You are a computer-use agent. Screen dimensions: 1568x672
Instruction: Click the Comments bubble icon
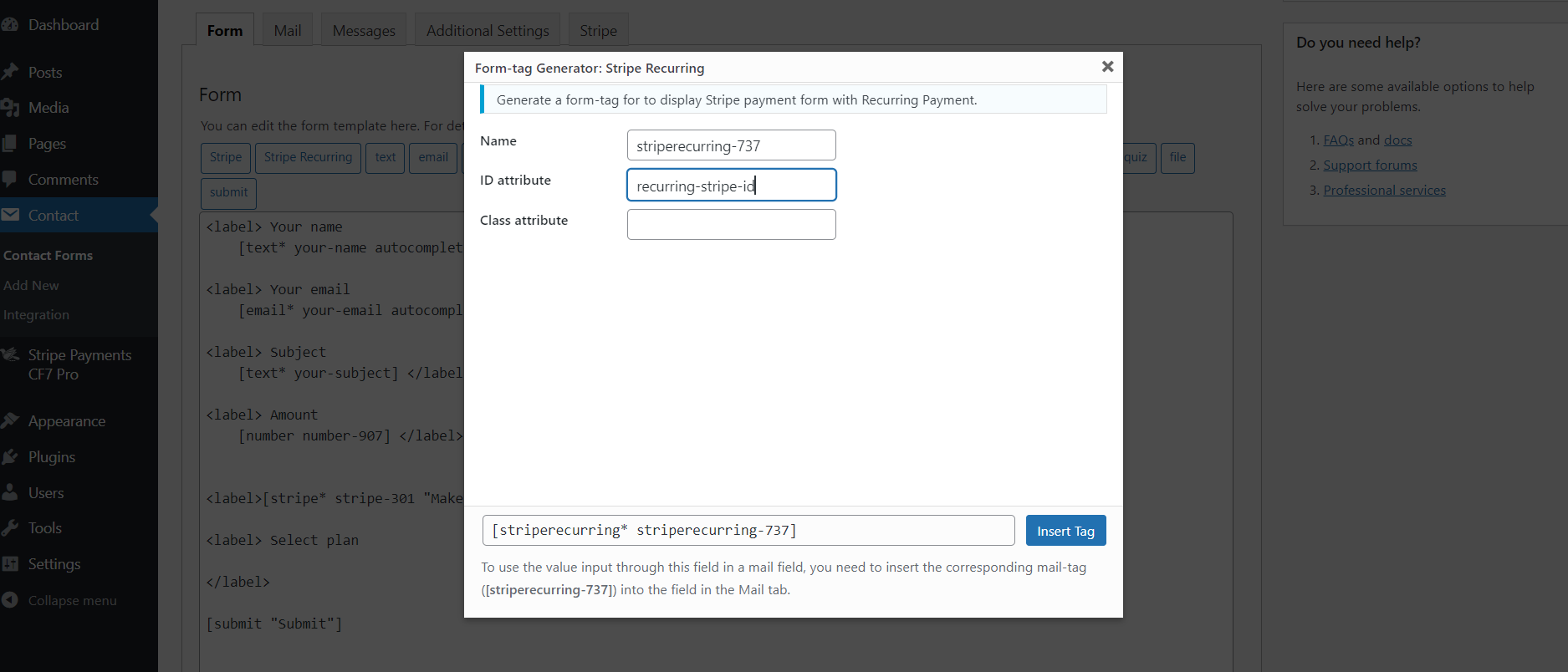pos(10,180)
